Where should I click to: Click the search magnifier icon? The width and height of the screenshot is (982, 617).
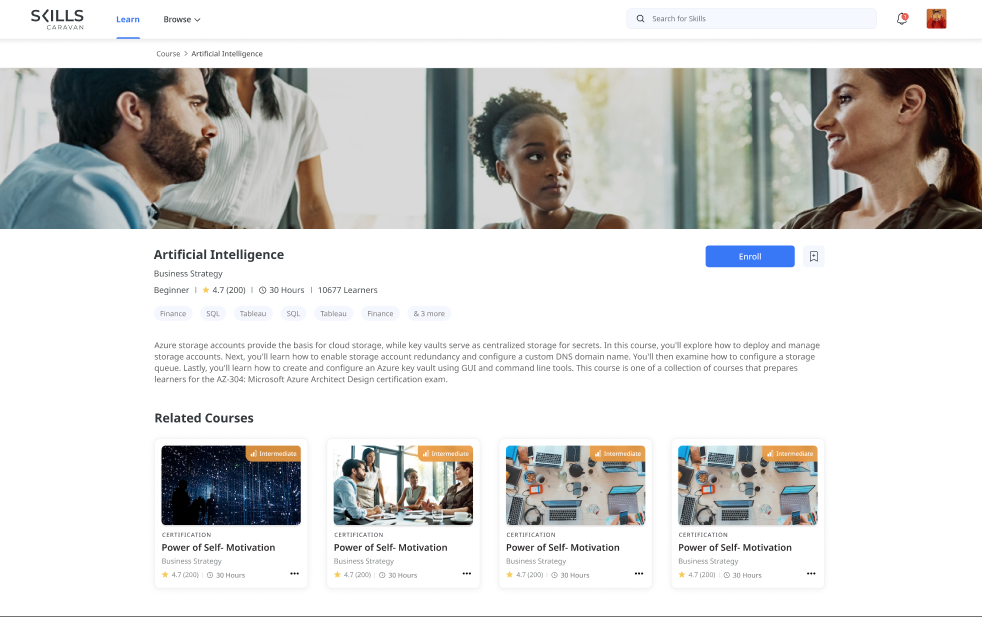click(x=640, y=18)
